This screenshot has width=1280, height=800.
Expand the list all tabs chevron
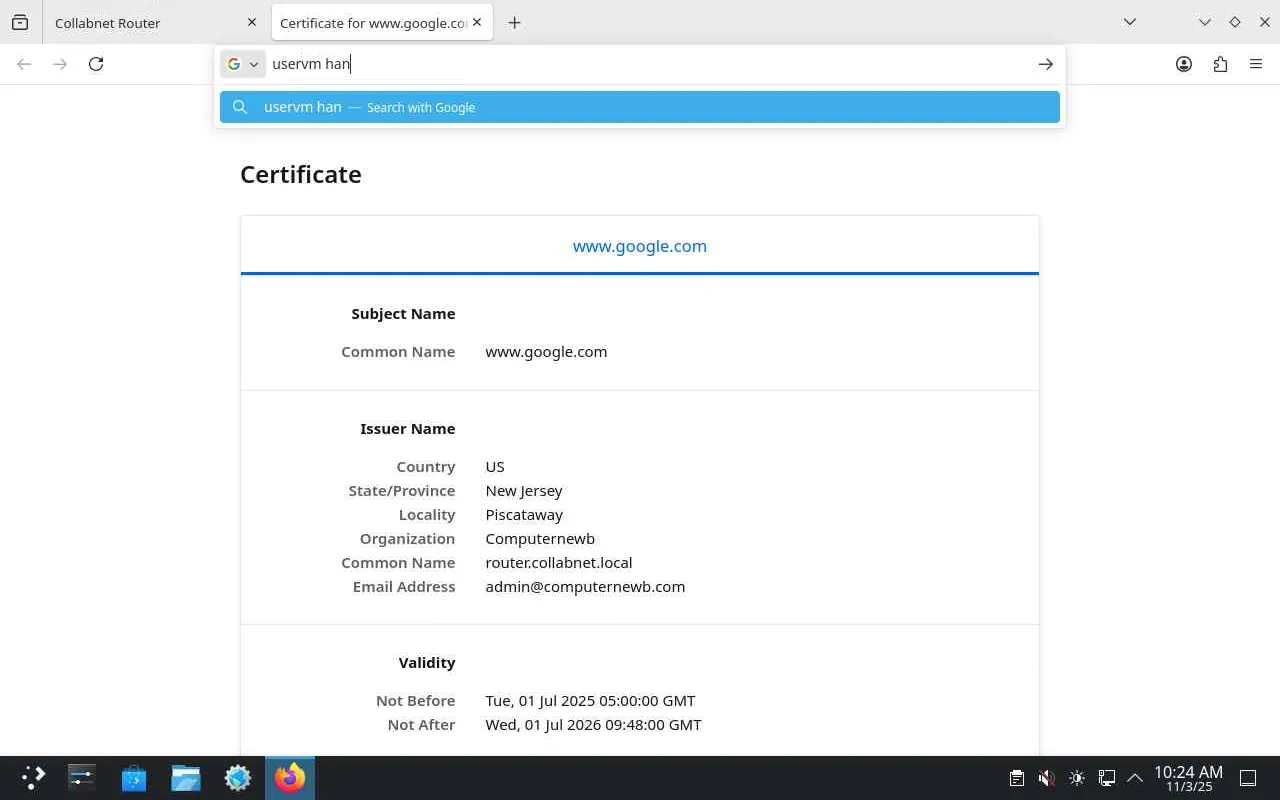click(x=1130, y=22)
